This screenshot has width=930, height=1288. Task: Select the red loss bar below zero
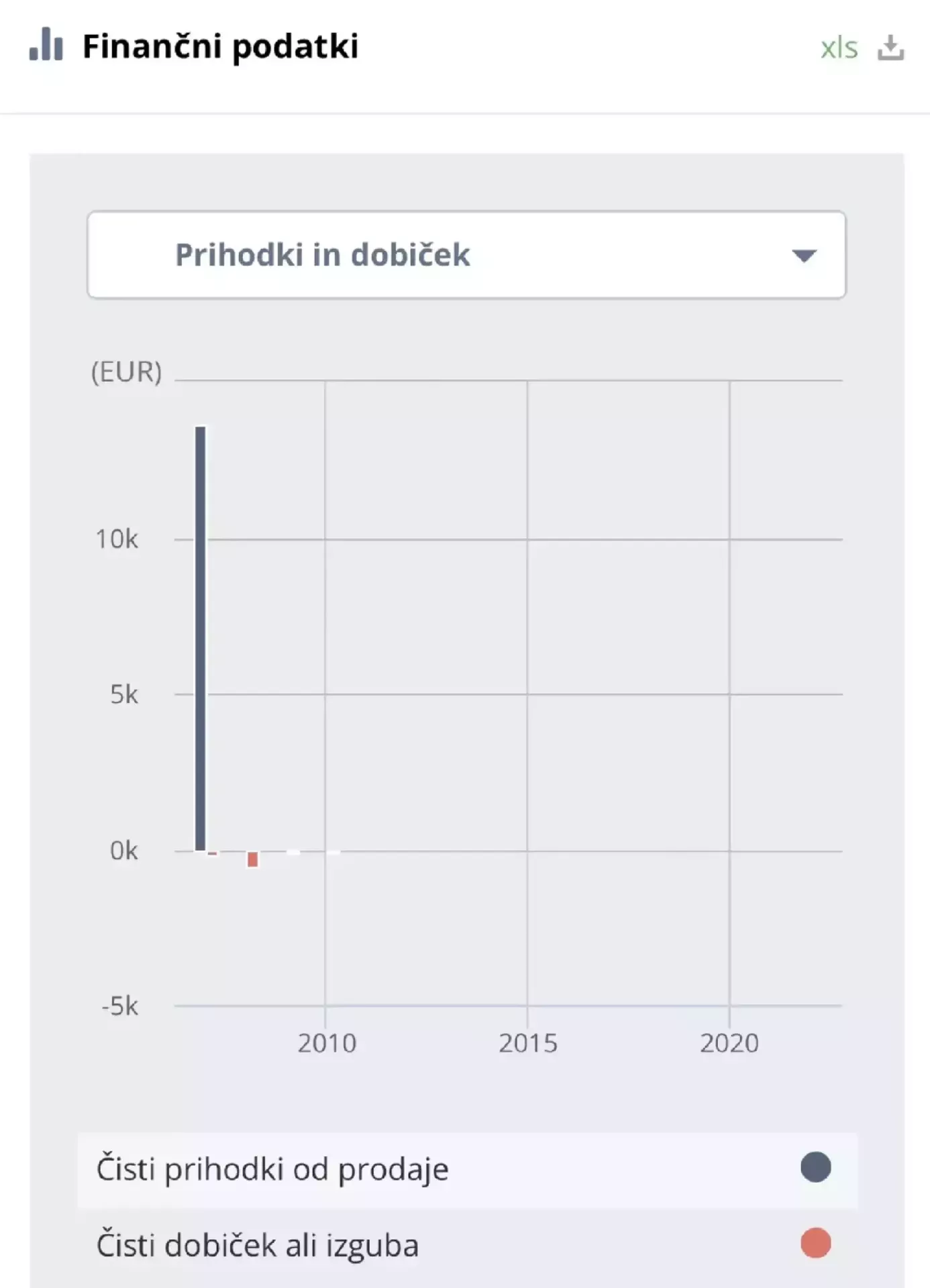click(252, 859)
